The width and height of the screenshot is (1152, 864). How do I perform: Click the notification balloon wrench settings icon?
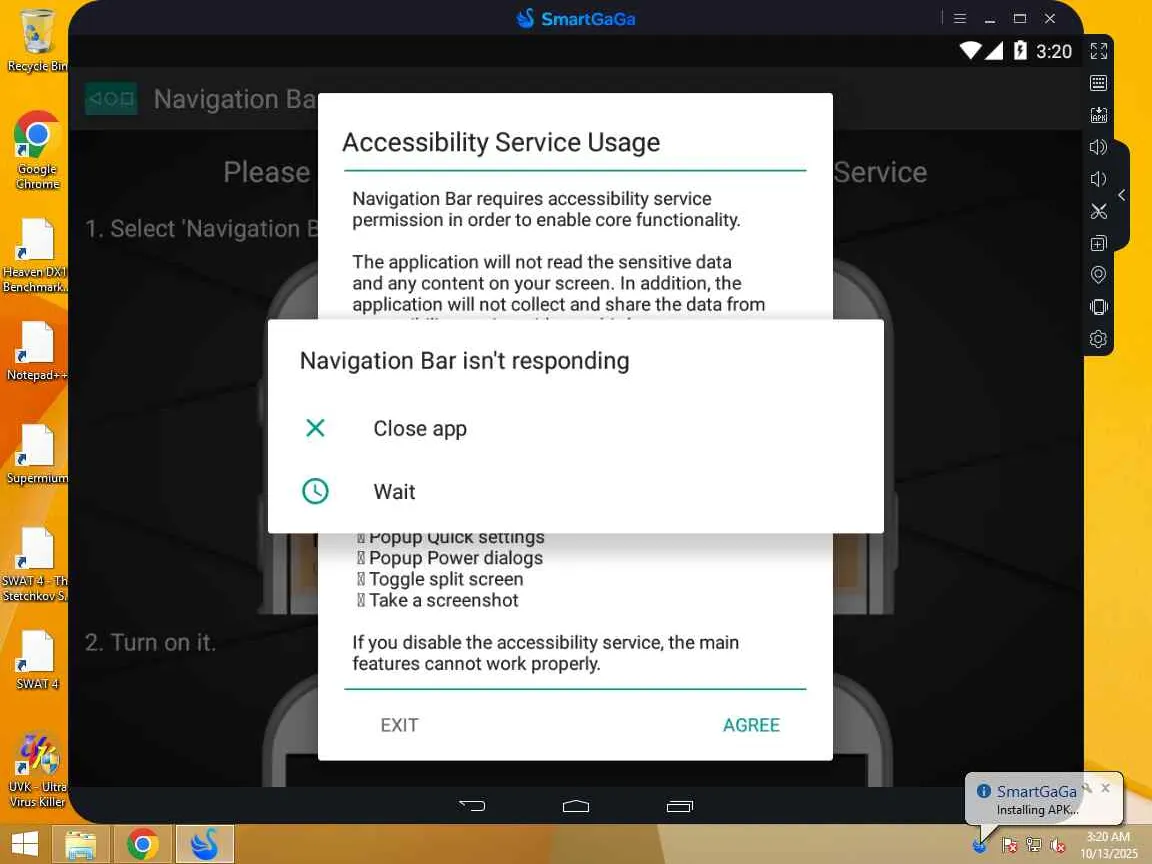click(x=1087, y=788)
